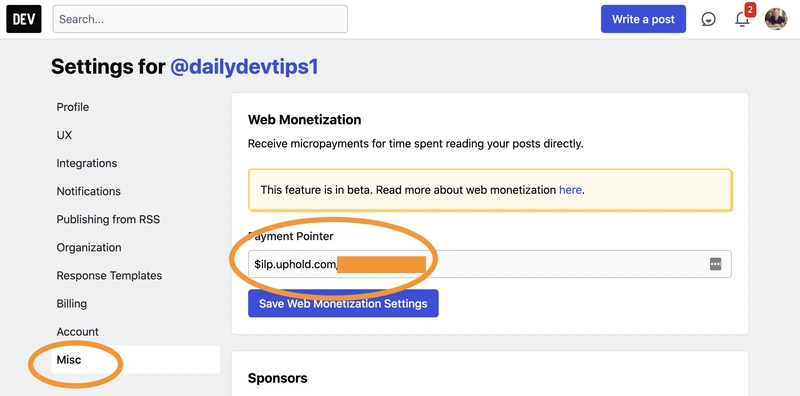
Task: Open the Billing section
Action: tap(71, 304)
